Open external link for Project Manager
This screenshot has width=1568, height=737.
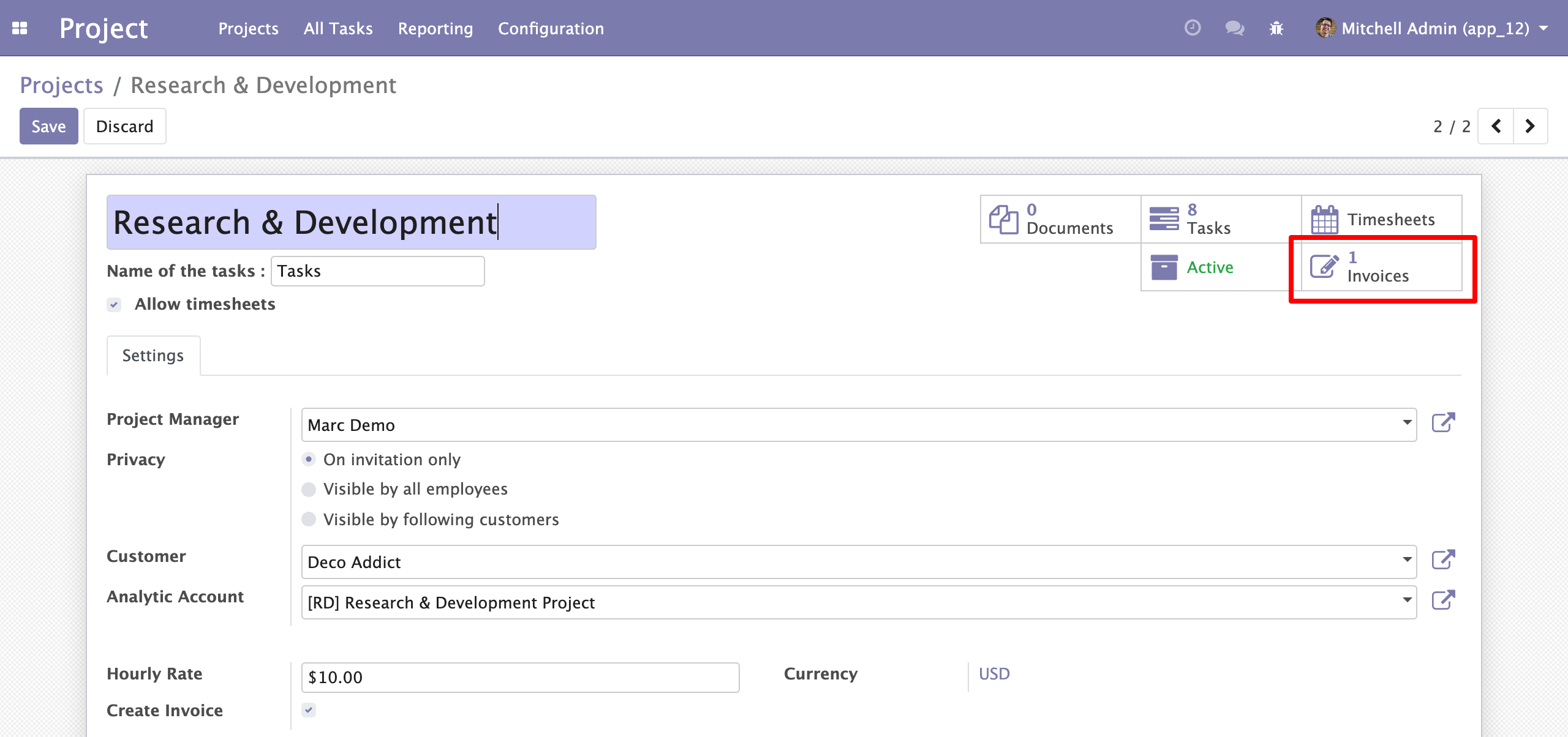pos(1443,422)
